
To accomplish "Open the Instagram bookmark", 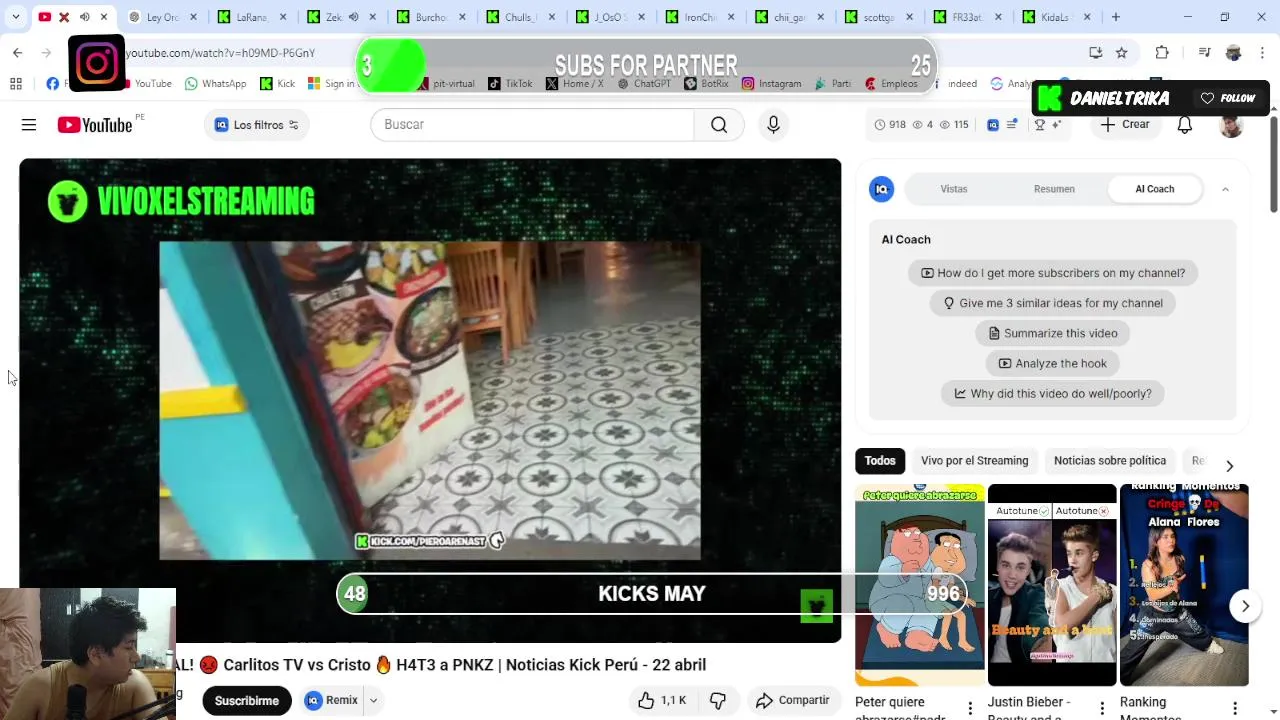I will point(771,84).
